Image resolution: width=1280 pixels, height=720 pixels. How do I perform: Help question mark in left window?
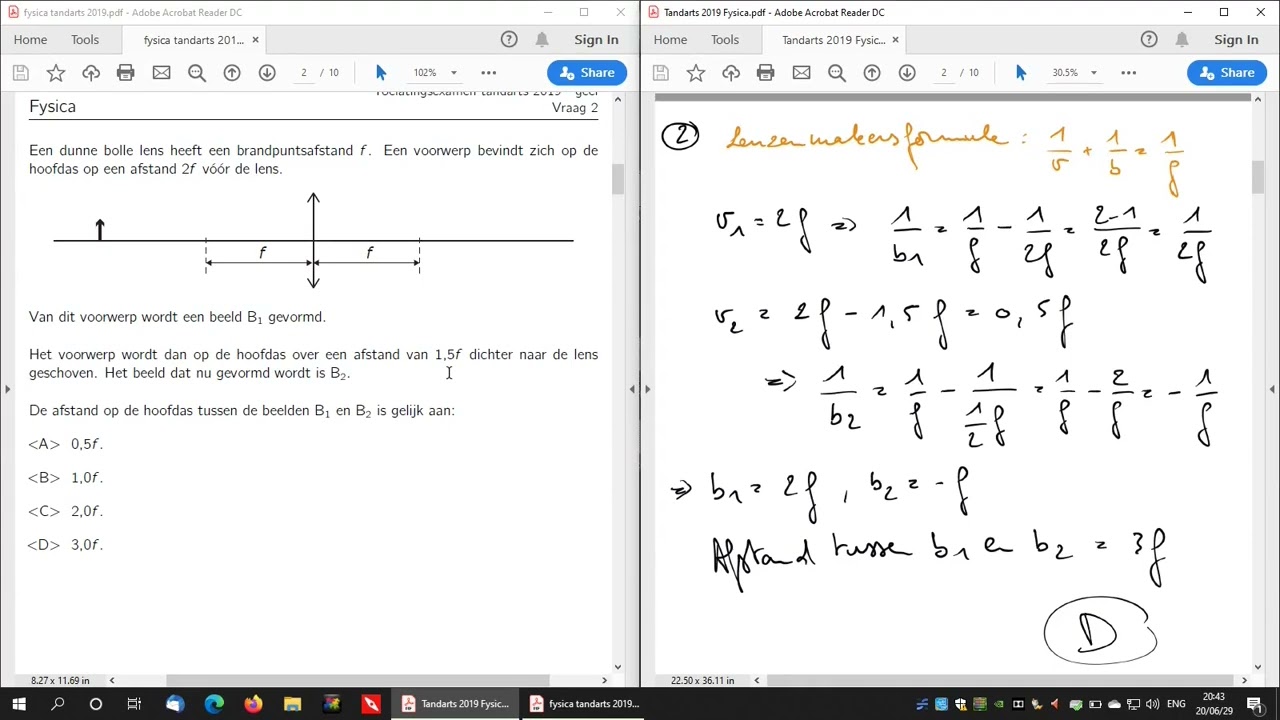tap(509, 40)
